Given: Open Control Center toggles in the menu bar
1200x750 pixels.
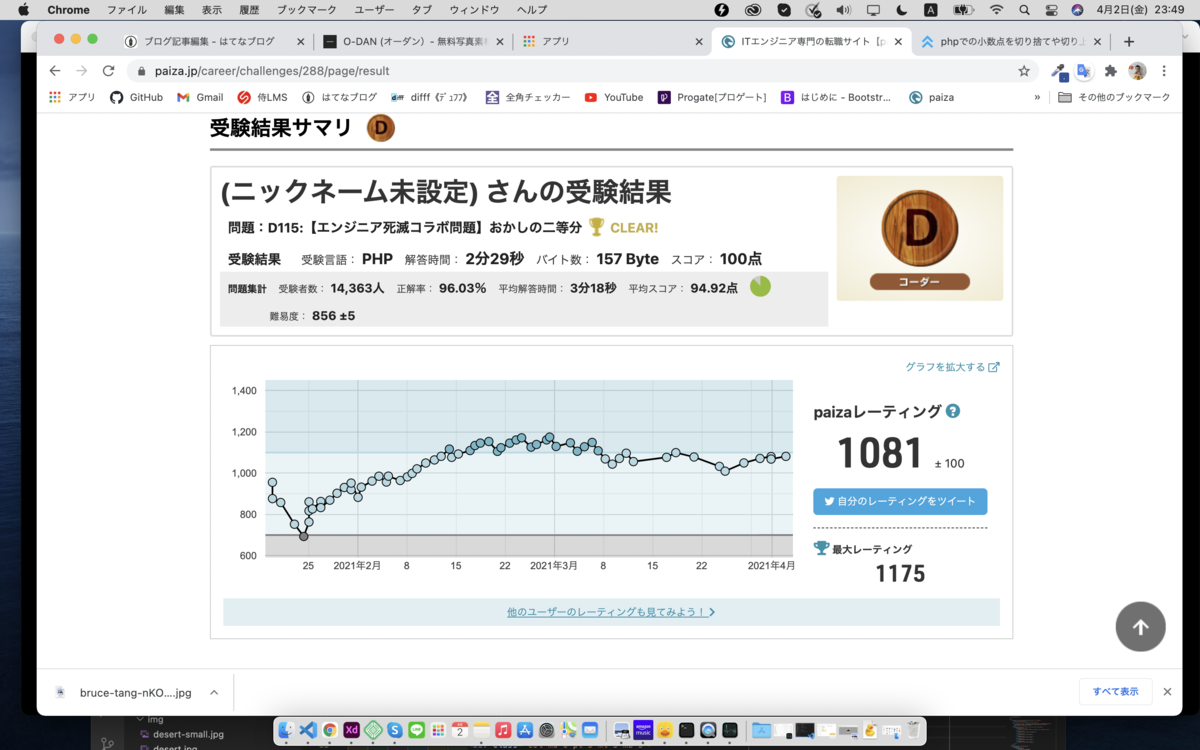Looking at the screenshot, I should [x=1051, y=10].
